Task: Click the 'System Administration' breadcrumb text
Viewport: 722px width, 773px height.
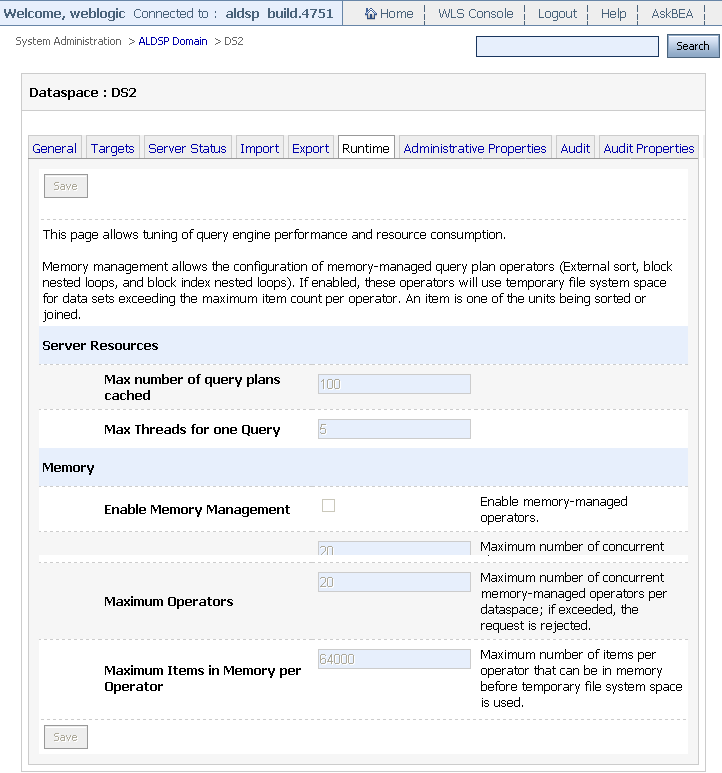Action: click(x=68, y=41)
